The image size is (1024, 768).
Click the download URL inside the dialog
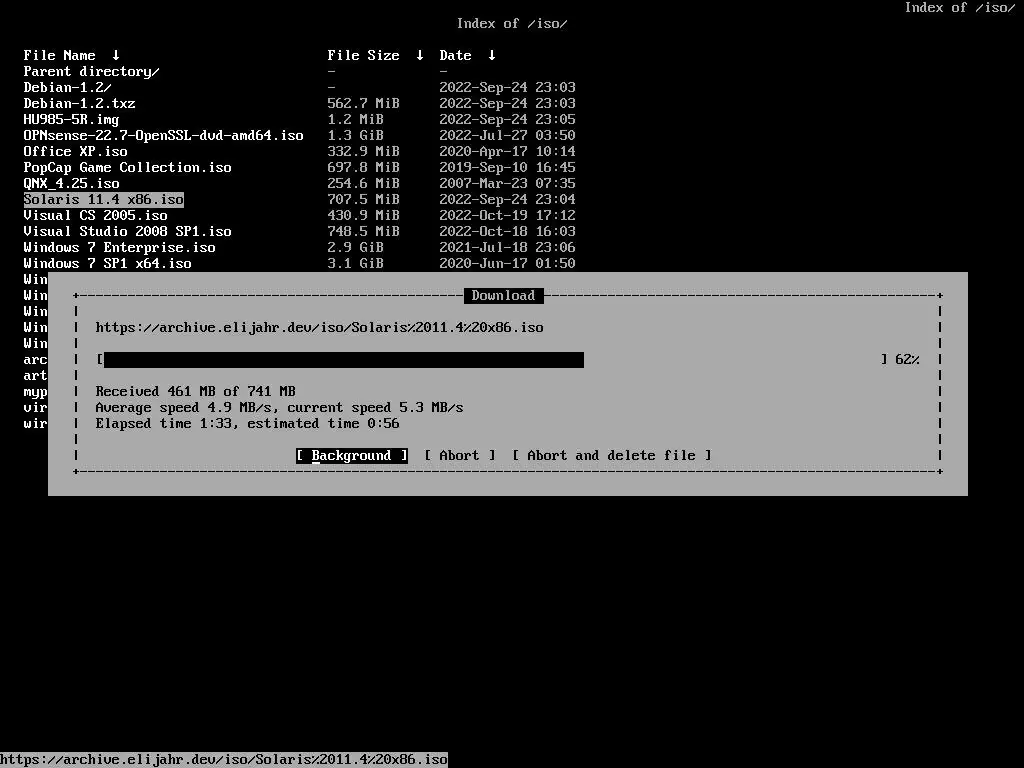[319, 327]
